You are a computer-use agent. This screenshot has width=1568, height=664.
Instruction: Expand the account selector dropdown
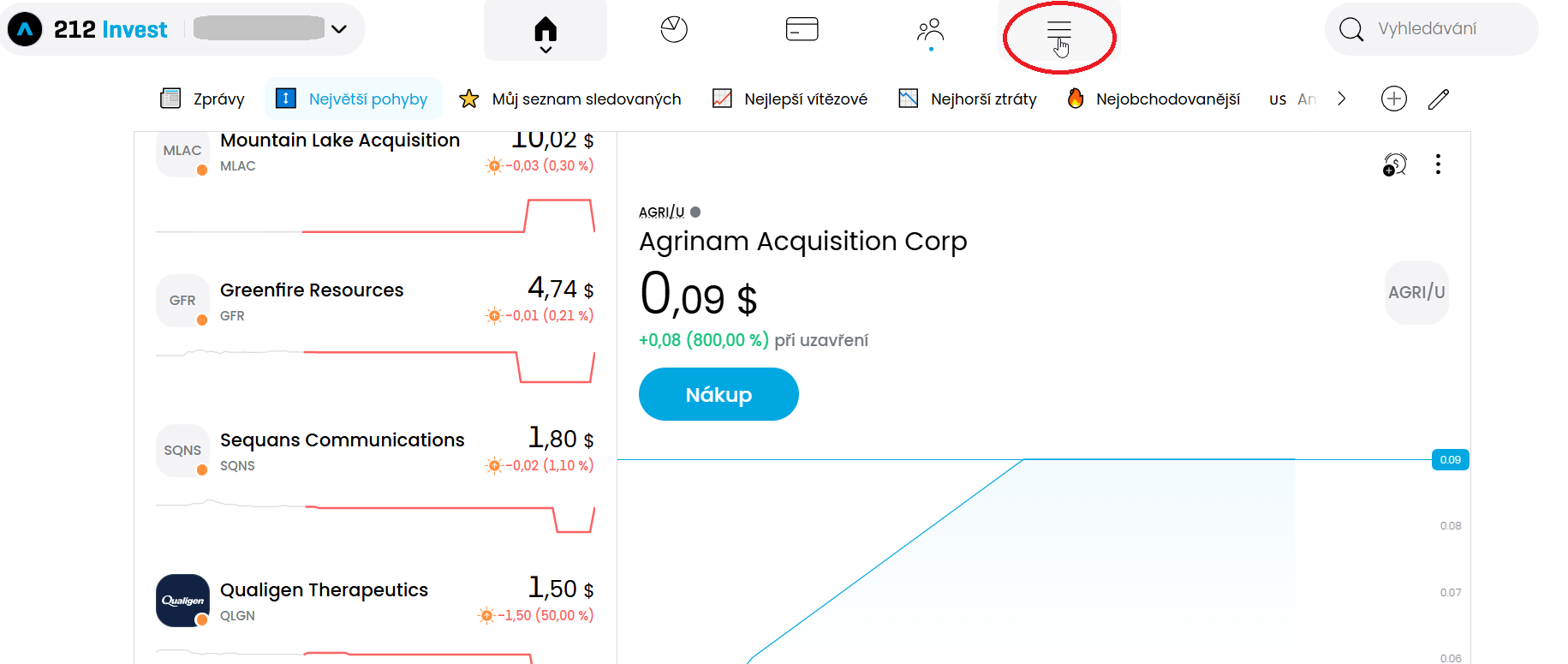click(x=339, y=29)
